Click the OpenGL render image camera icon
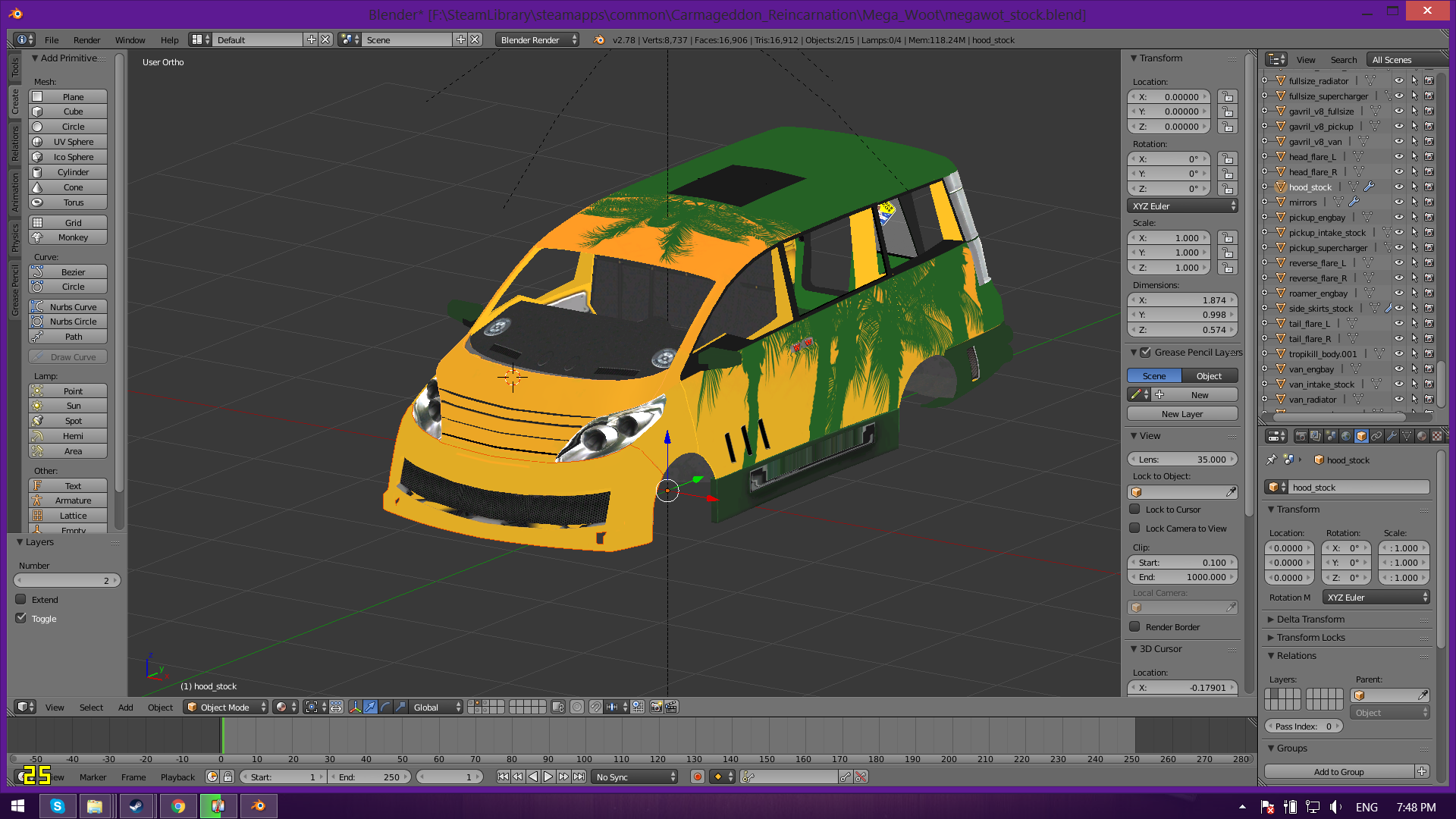 [656, 707]
